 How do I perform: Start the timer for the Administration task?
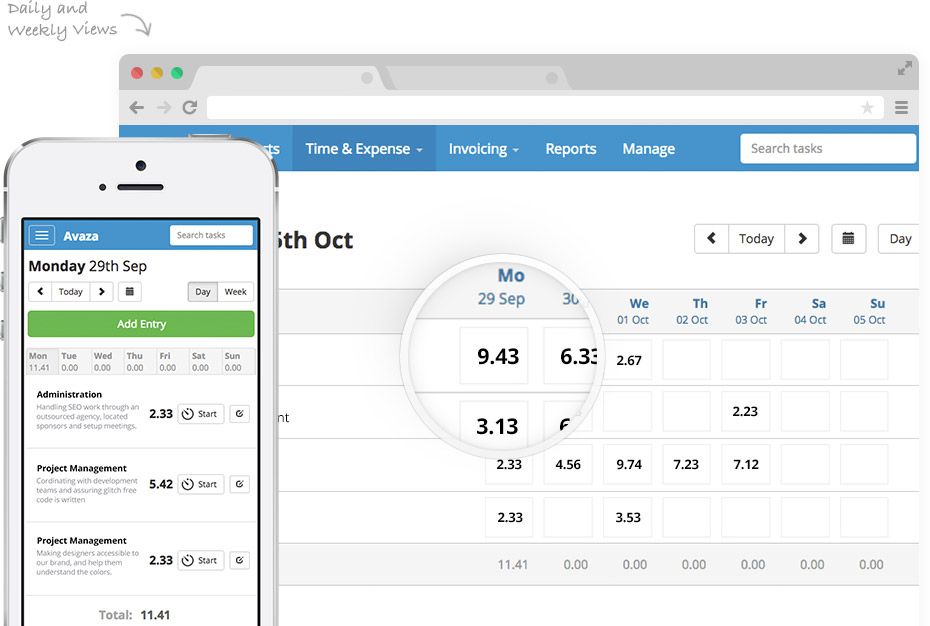click(x=199, y=413)
